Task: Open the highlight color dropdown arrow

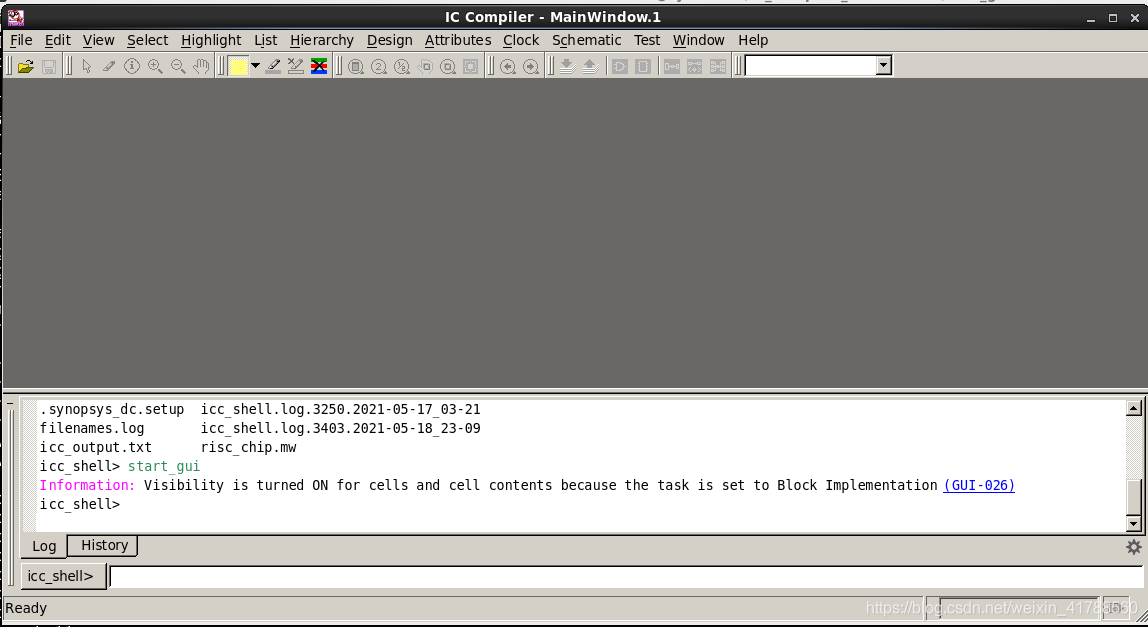Action: click(255, 66)
